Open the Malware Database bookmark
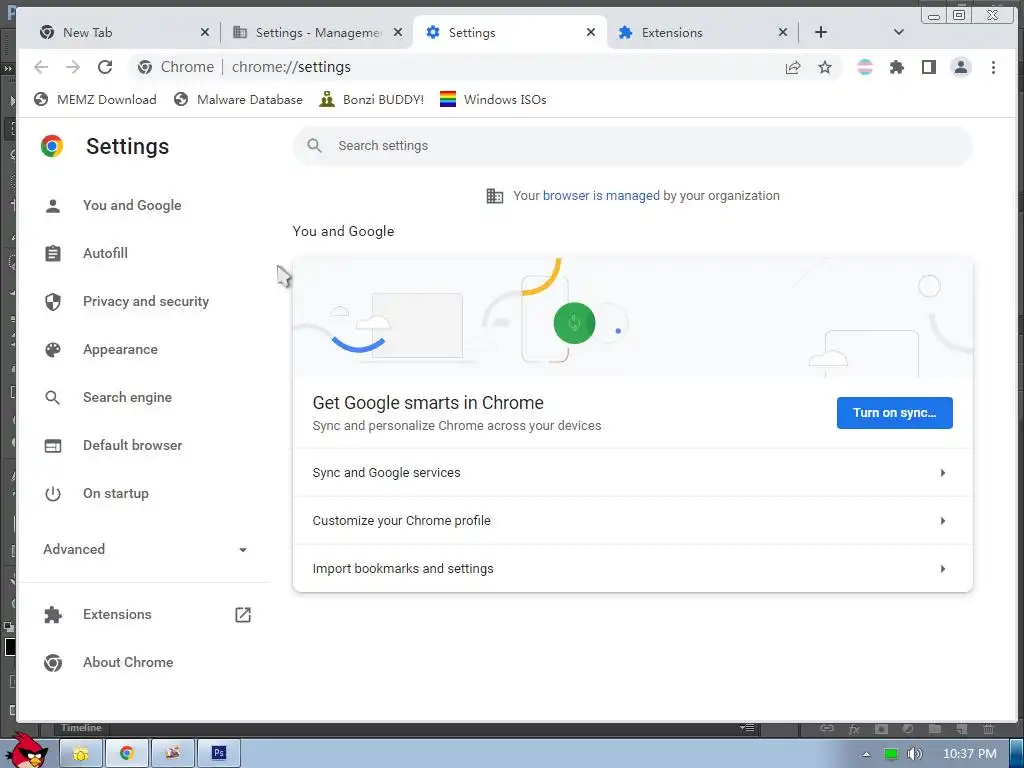The image size is (1024, 768). pos(238,100)
